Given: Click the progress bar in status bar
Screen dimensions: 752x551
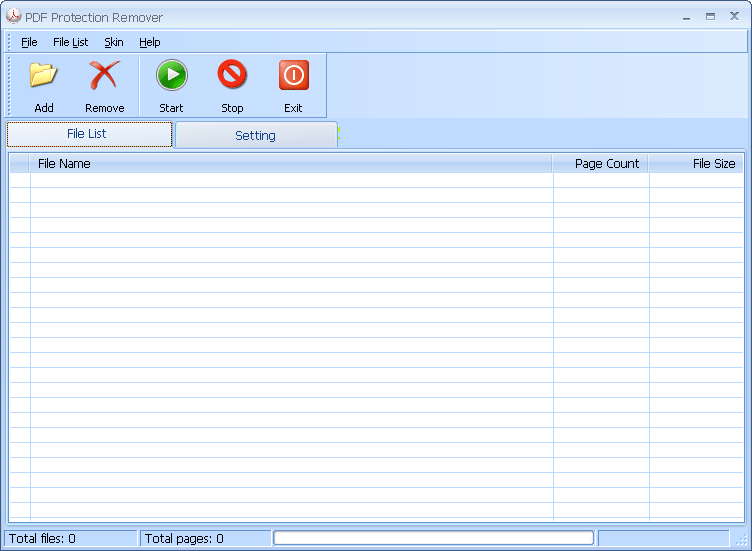Looking at the screenshot, I should click(x=434, y=538).
